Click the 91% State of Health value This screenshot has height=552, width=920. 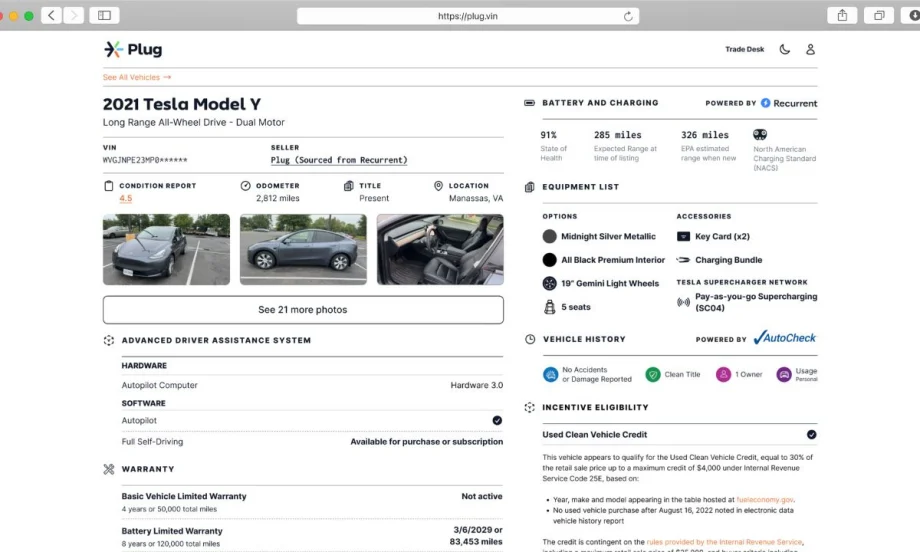549,135
